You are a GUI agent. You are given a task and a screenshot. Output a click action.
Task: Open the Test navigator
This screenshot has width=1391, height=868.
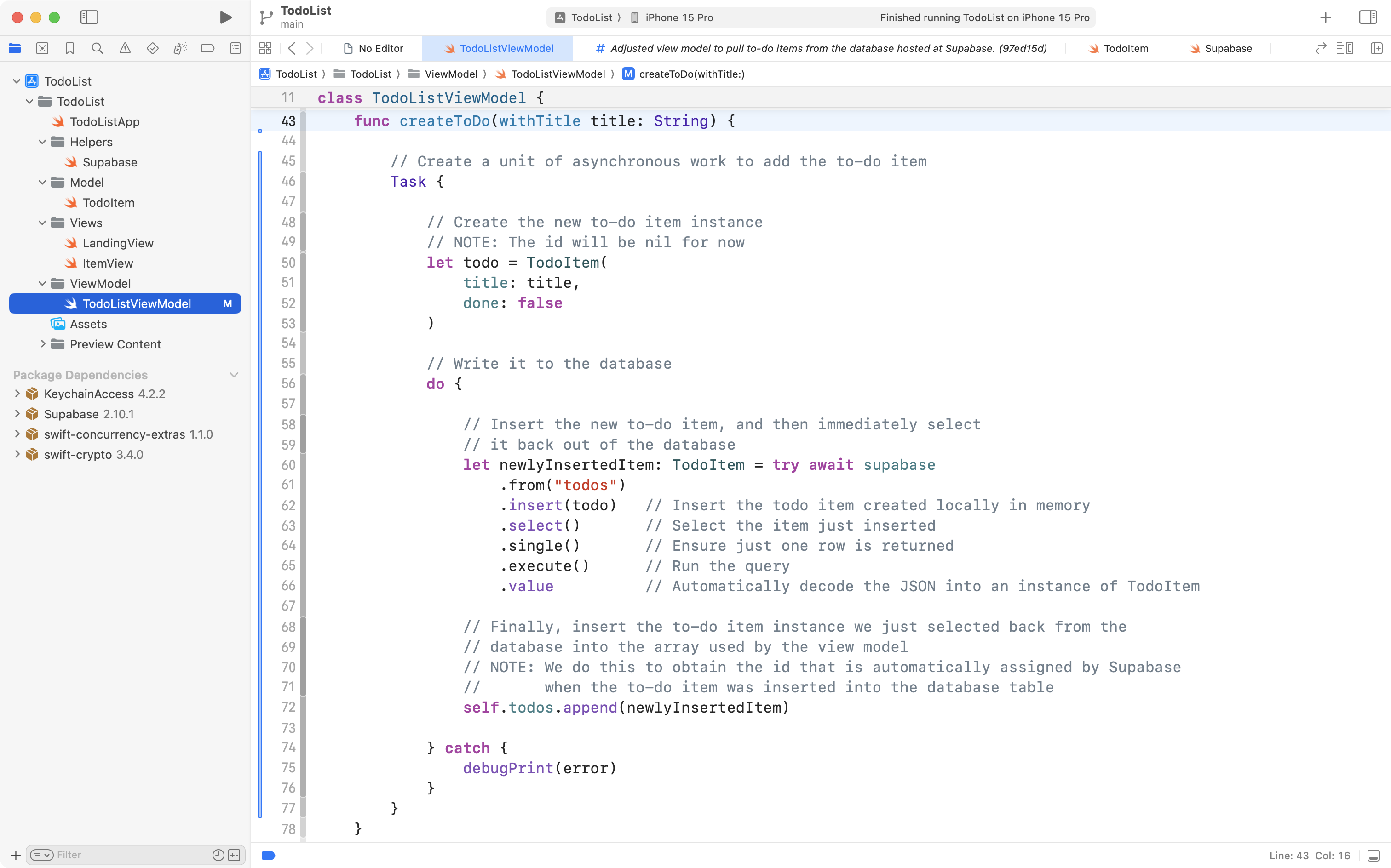pos(153,48)
